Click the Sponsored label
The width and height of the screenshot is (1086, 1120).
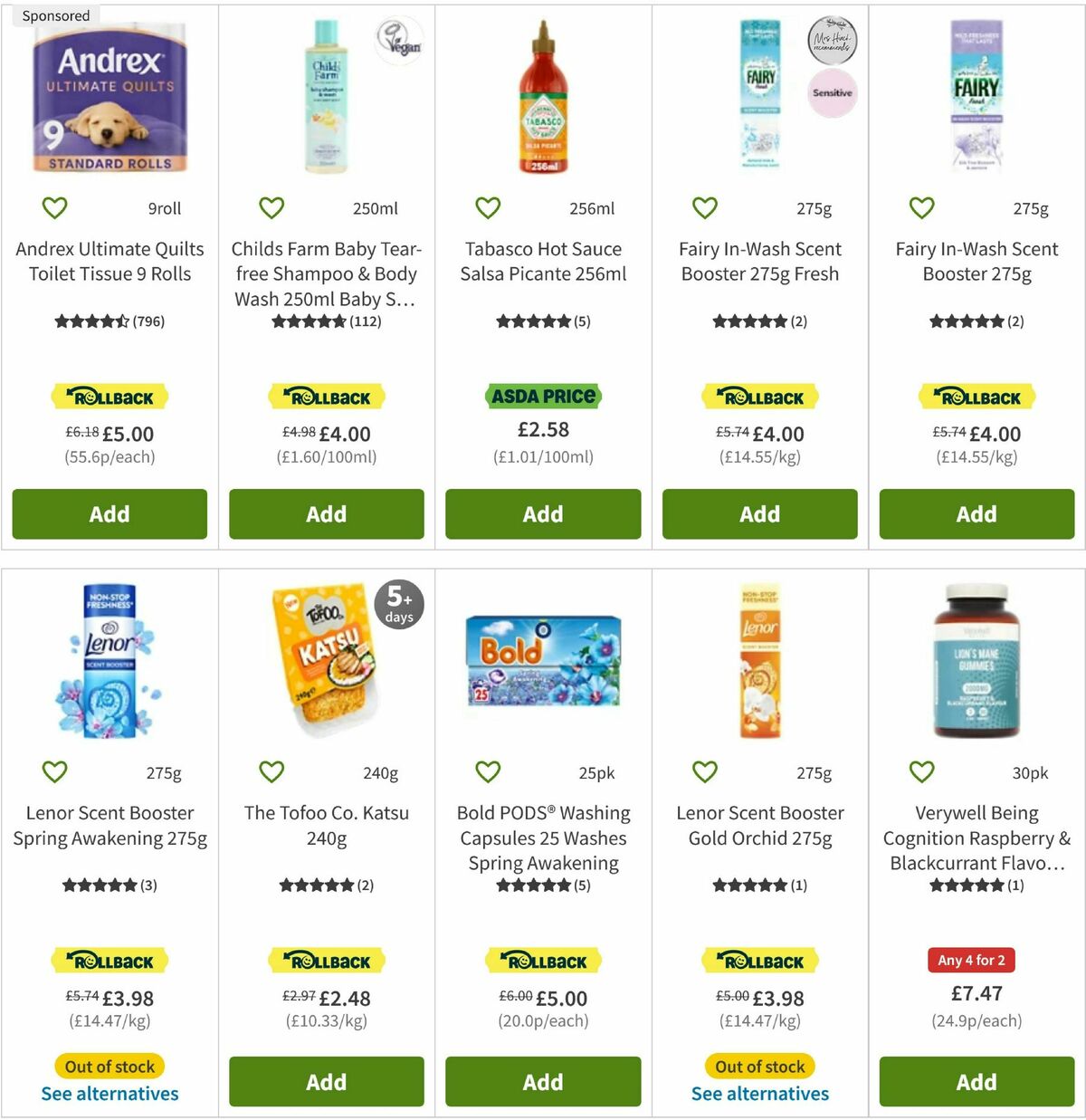click(x=56, y=14)
